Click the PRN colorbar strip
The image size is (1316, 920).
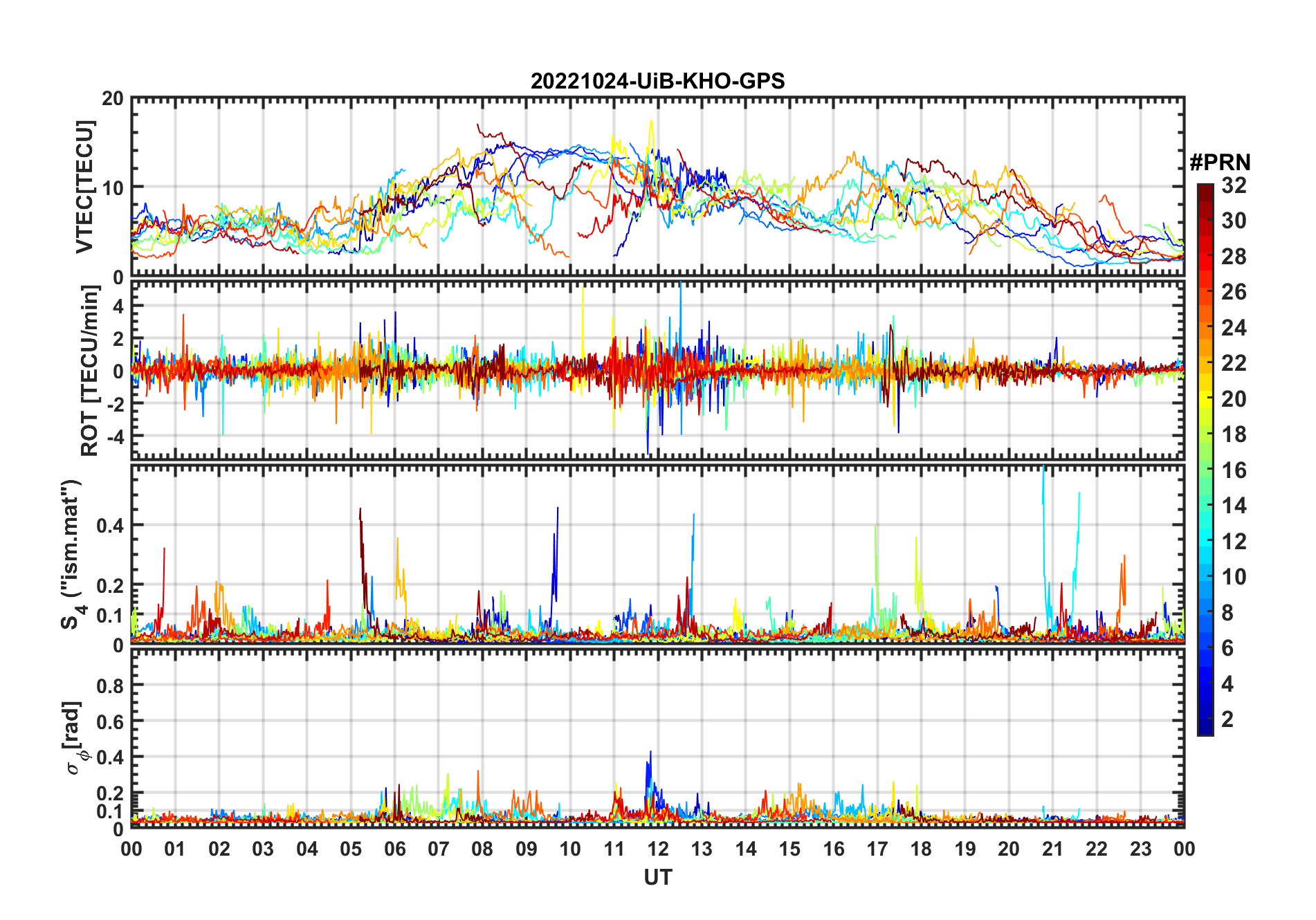1205,459
